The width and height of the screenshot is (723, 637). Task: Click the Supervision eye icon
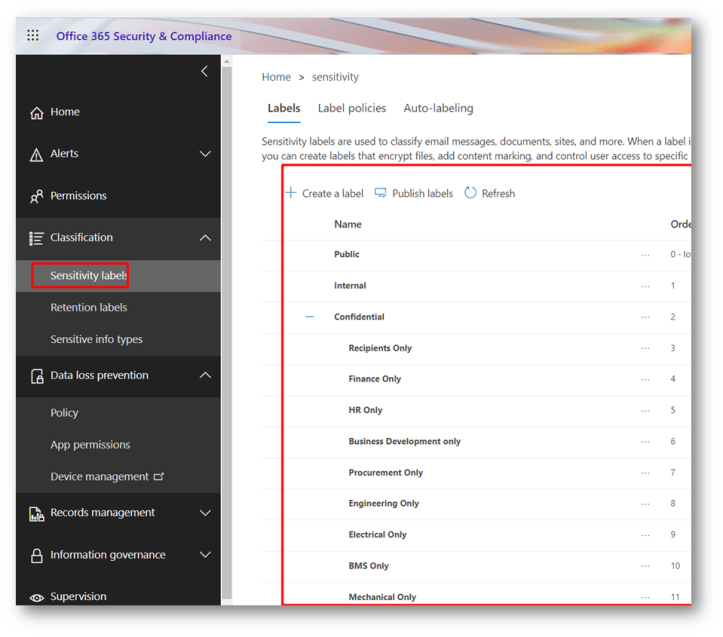pos(37,597)
